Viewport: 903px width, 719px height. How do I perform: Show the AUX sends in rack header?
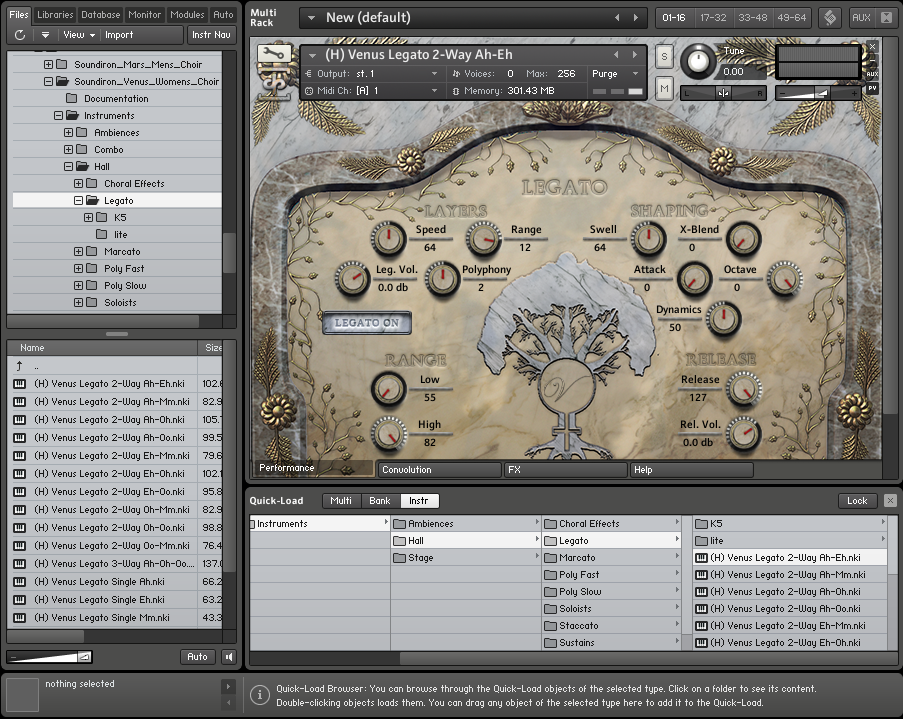[x=860, y=18]
